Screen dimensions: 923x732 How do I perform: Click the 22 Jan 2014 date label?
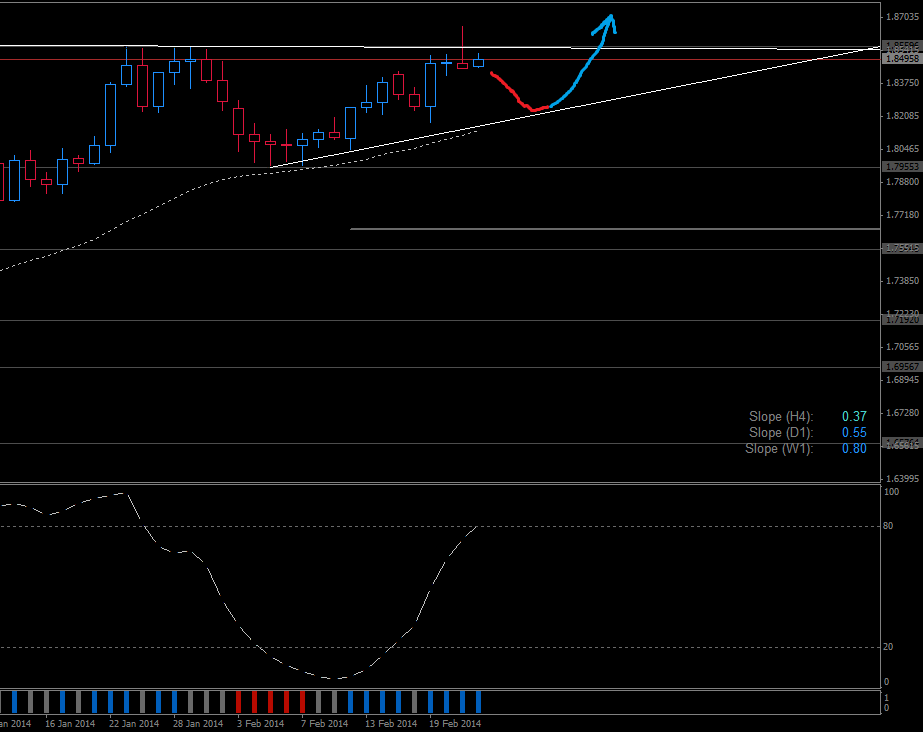(134, 724)
